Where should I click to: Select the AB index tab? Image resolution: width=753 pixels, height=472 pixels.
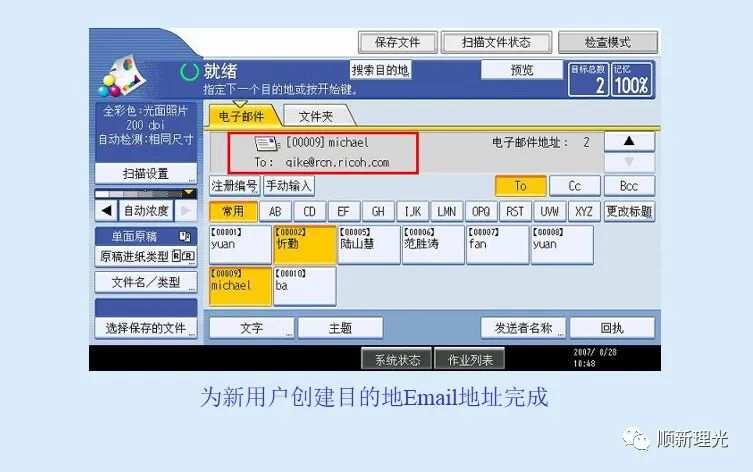[275, 211]
